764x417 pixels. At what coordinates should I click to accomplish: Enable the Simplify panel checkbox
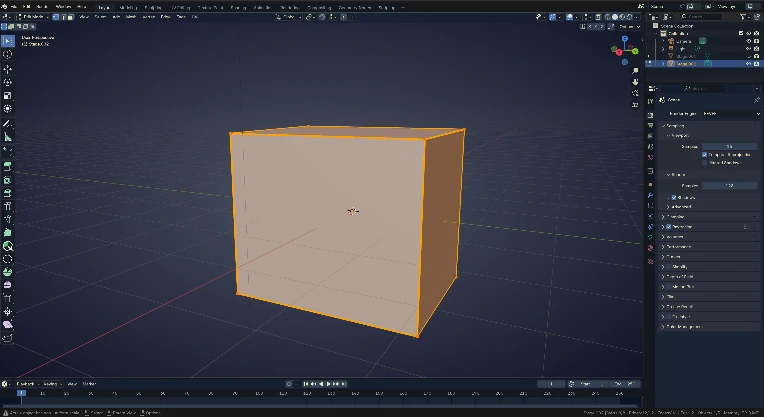(668, 266)
